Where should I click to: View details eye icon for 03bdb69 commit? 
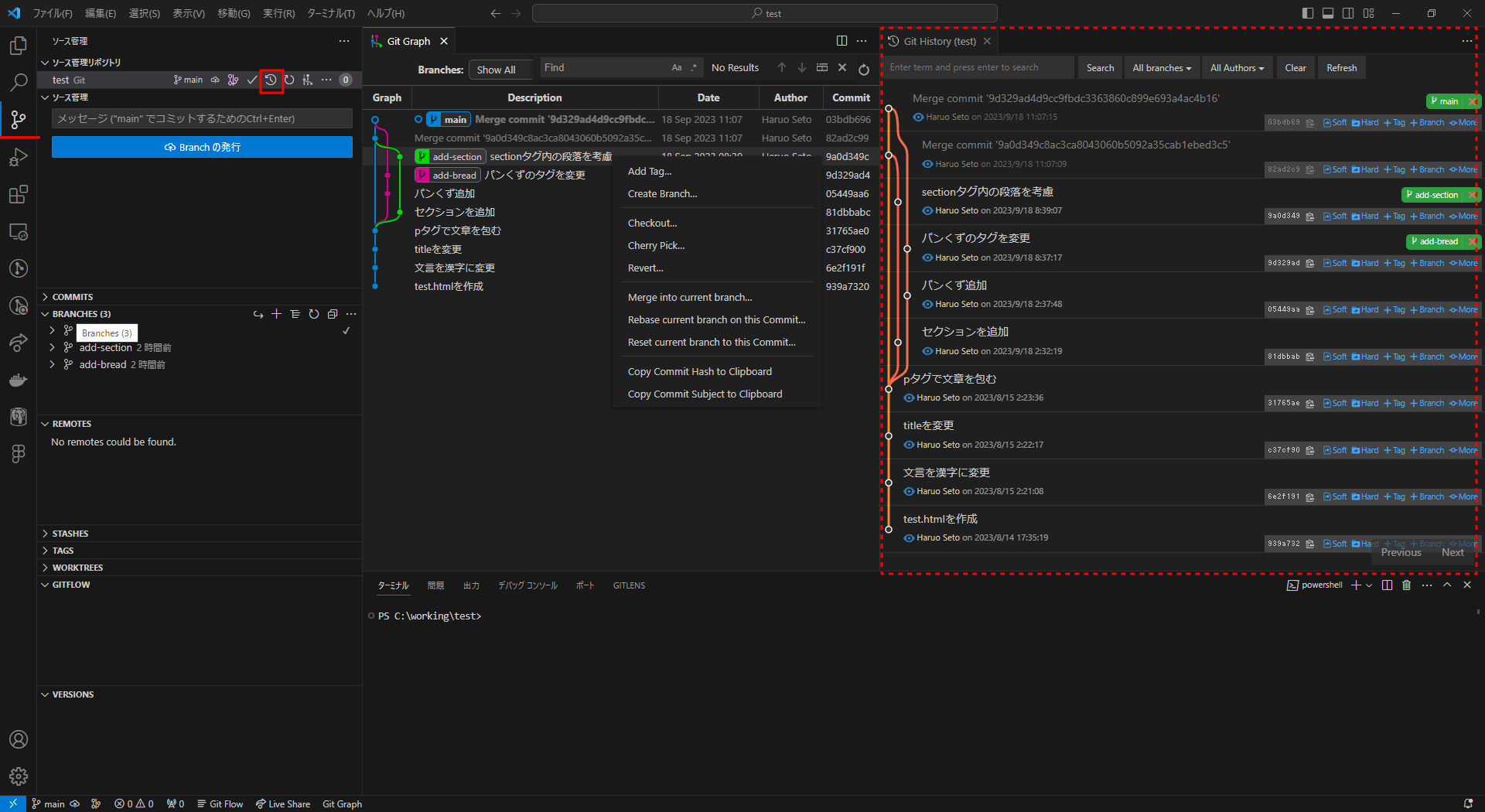[x=918, y=118]
